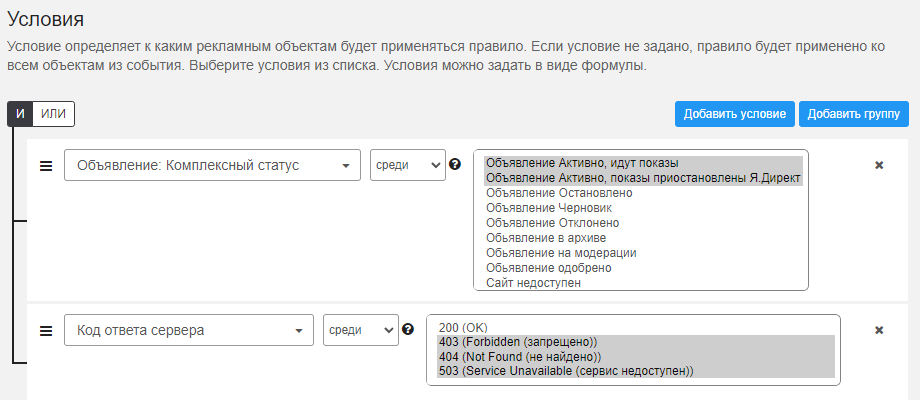This screenshot has width=920, height=400.
Task: Select Объявление Активно, идут показы
Action: (x=643, y=163)
